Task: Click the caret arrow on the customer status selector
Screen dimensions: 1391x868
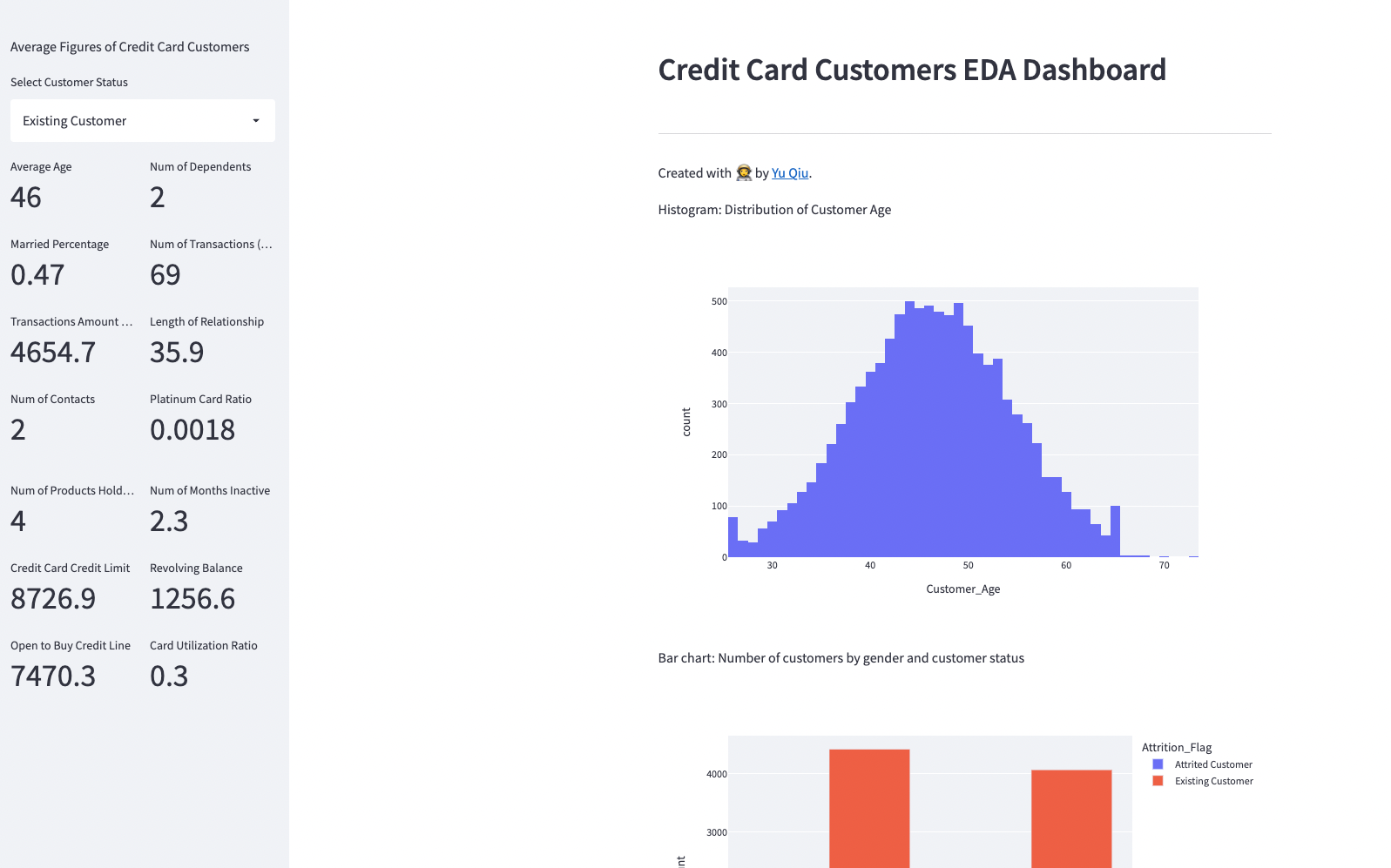Action: 255,120
